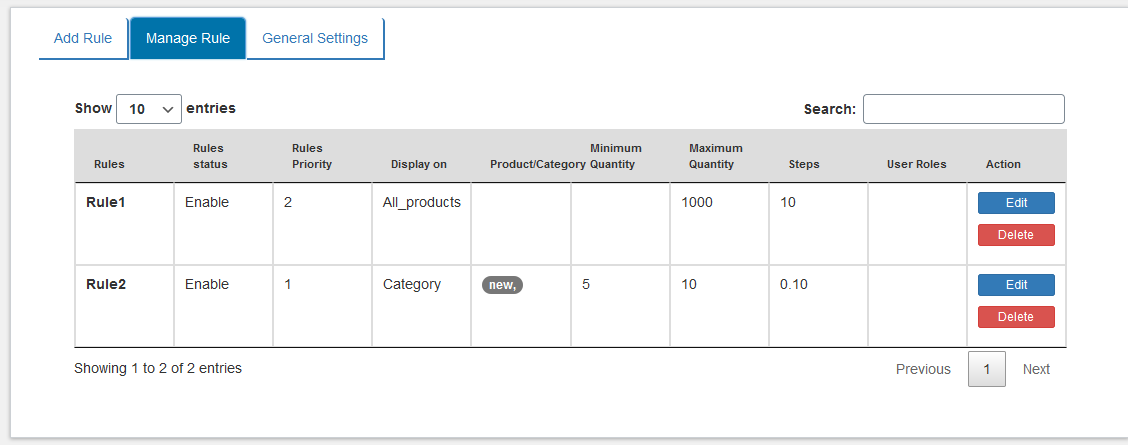This screenshot has height=445, width=1128.
Task: Sort by Display on column
Action: click(x=419, y=164)
